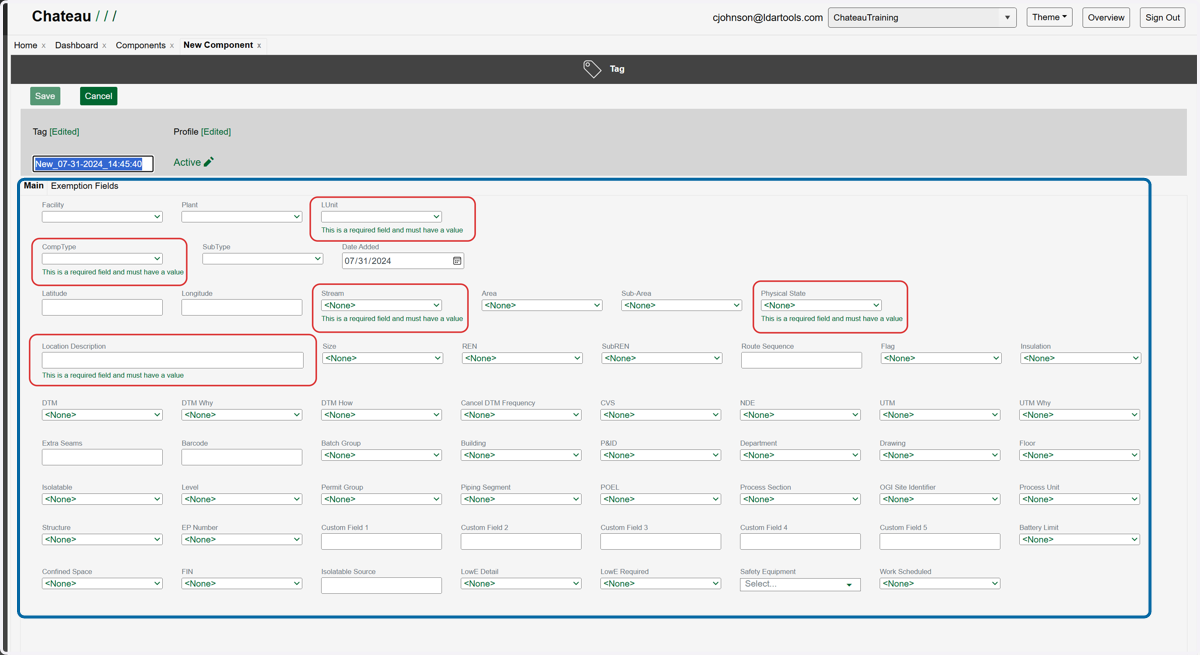Viewport: 1200px width, 655px height.
Task: Save the new component
Action: click(x=45, y=96)
